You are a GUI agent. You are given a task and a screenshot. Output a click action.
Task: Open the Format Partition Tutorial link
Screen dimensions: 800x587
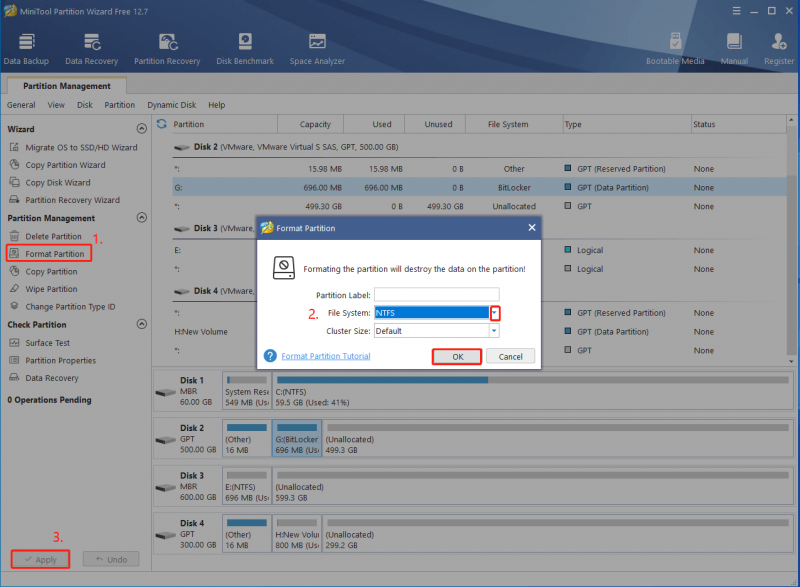point(326,356)
